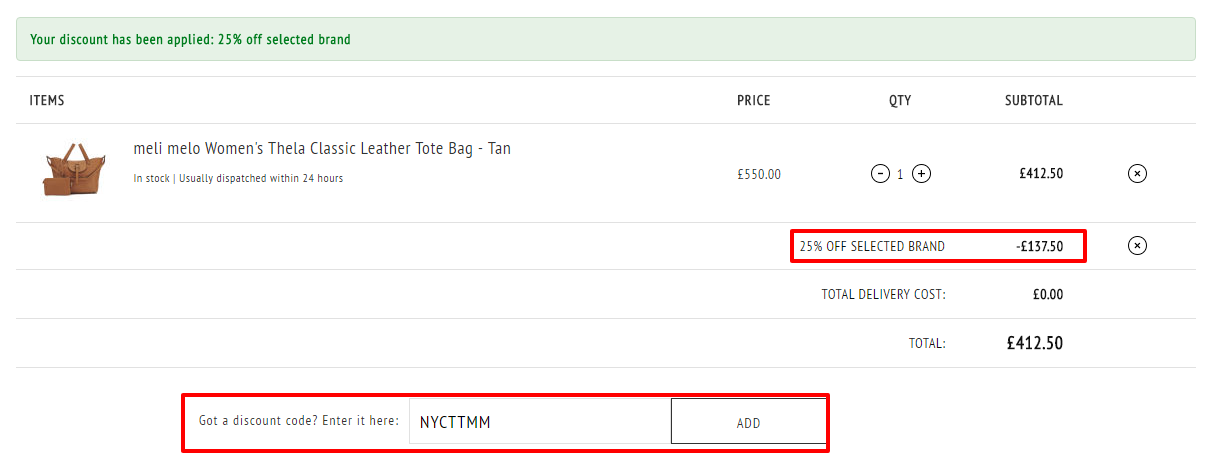Select the quantity value 1
This screenshot has height=458, width=1211.
coord(900,174)
